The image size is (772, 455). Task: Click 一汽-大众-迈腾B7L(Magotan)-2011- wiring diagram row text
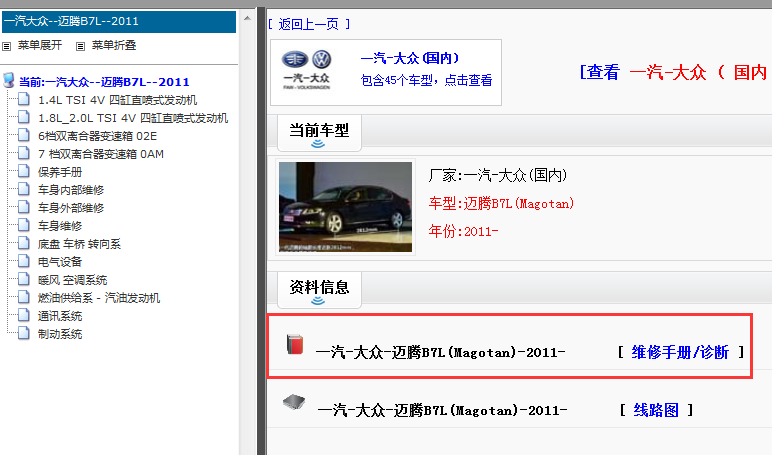(x=442, y=410)
